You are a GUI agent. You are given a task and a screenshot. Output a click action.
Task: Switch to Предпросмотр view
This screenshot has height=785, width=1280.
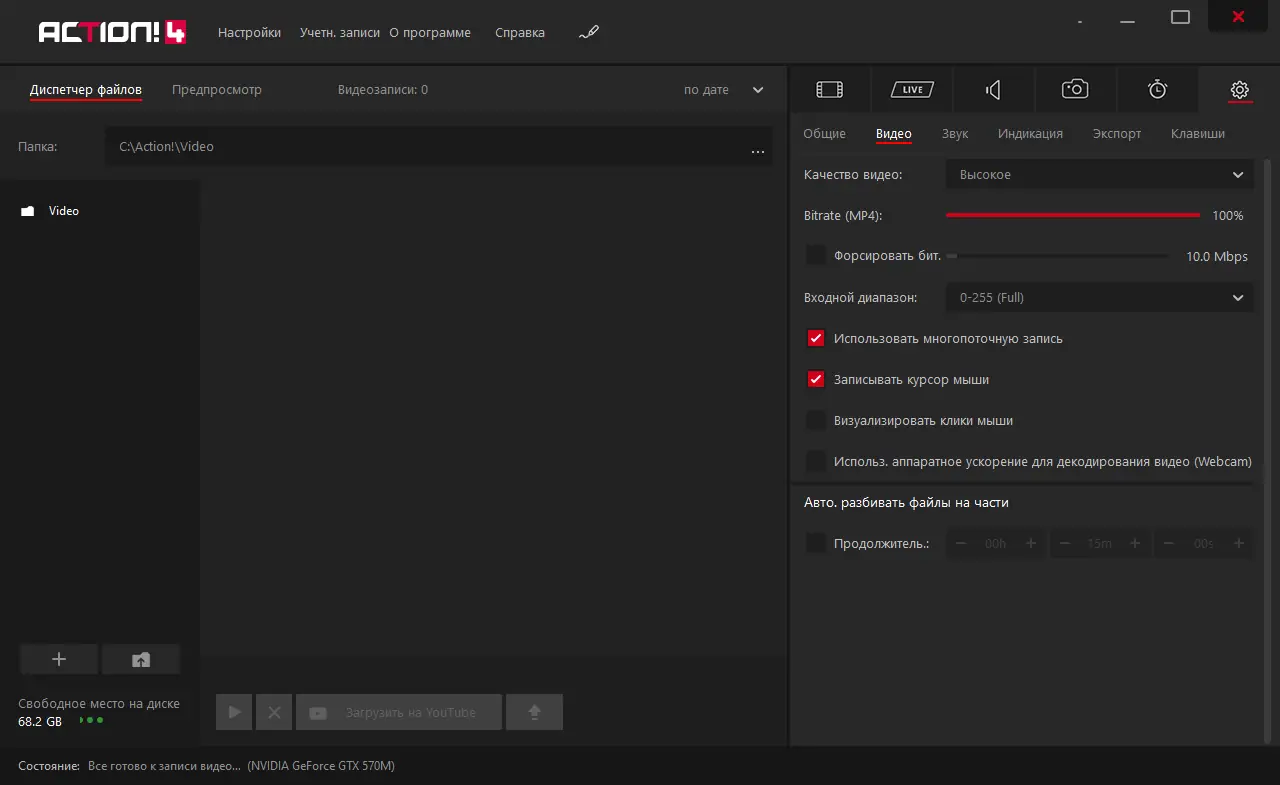(217, 90)
